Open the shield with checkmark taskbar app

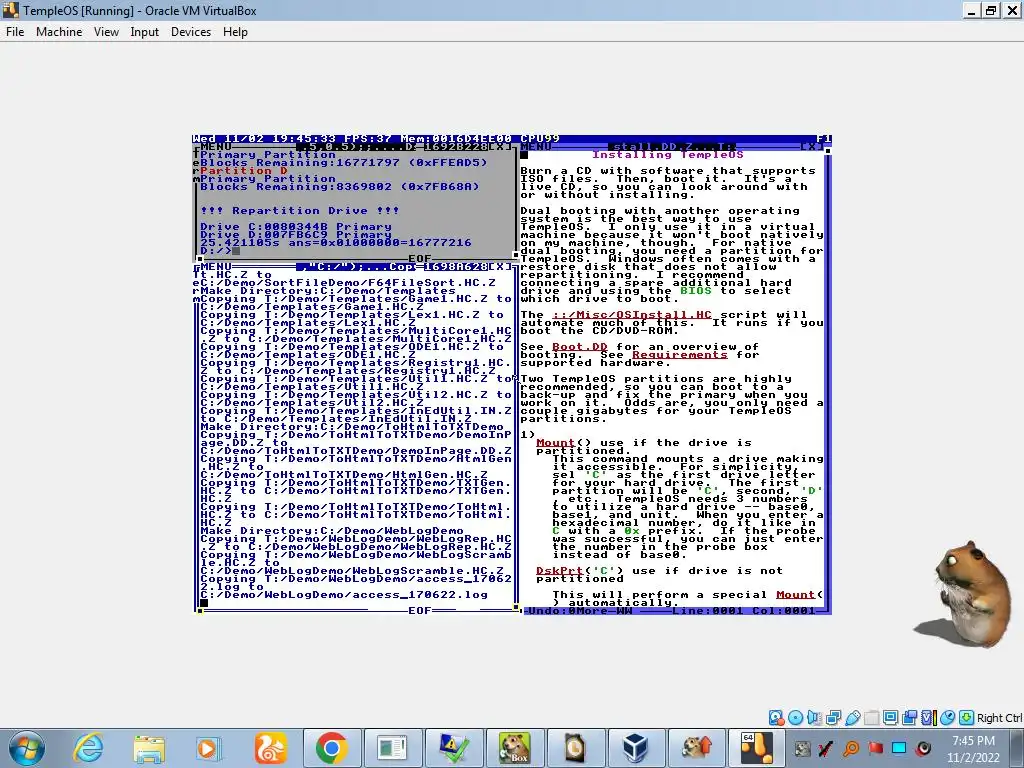(x=453, y=748)
